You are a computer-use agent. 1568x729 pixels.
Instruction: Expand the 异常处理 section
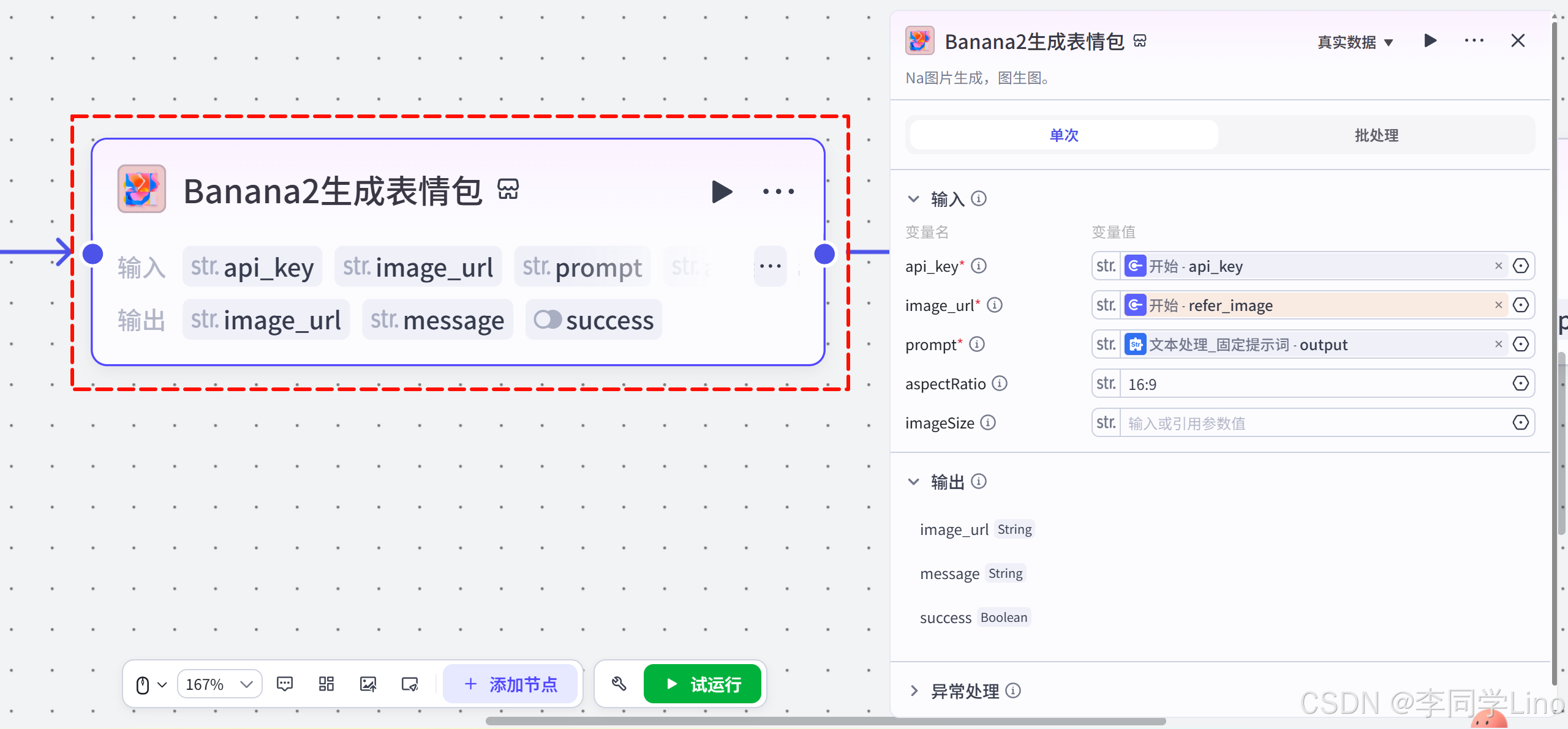coord(914,691)
